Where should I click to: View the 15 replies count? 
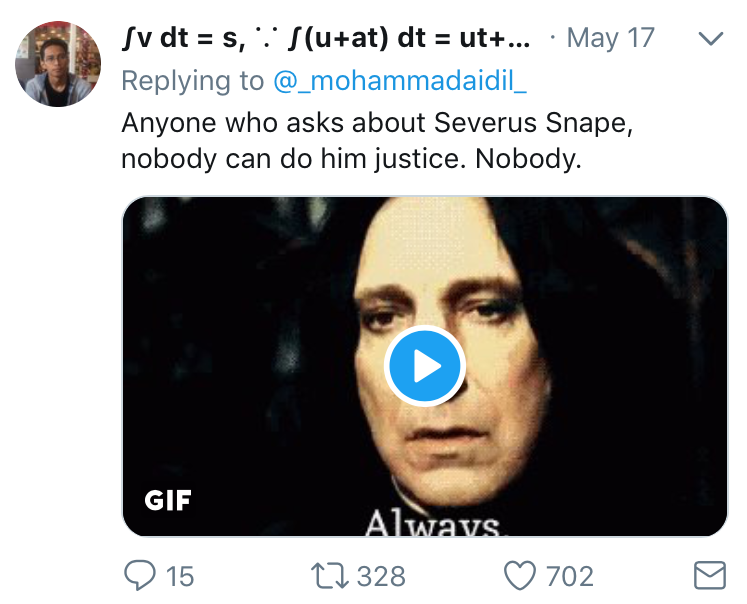179,576
